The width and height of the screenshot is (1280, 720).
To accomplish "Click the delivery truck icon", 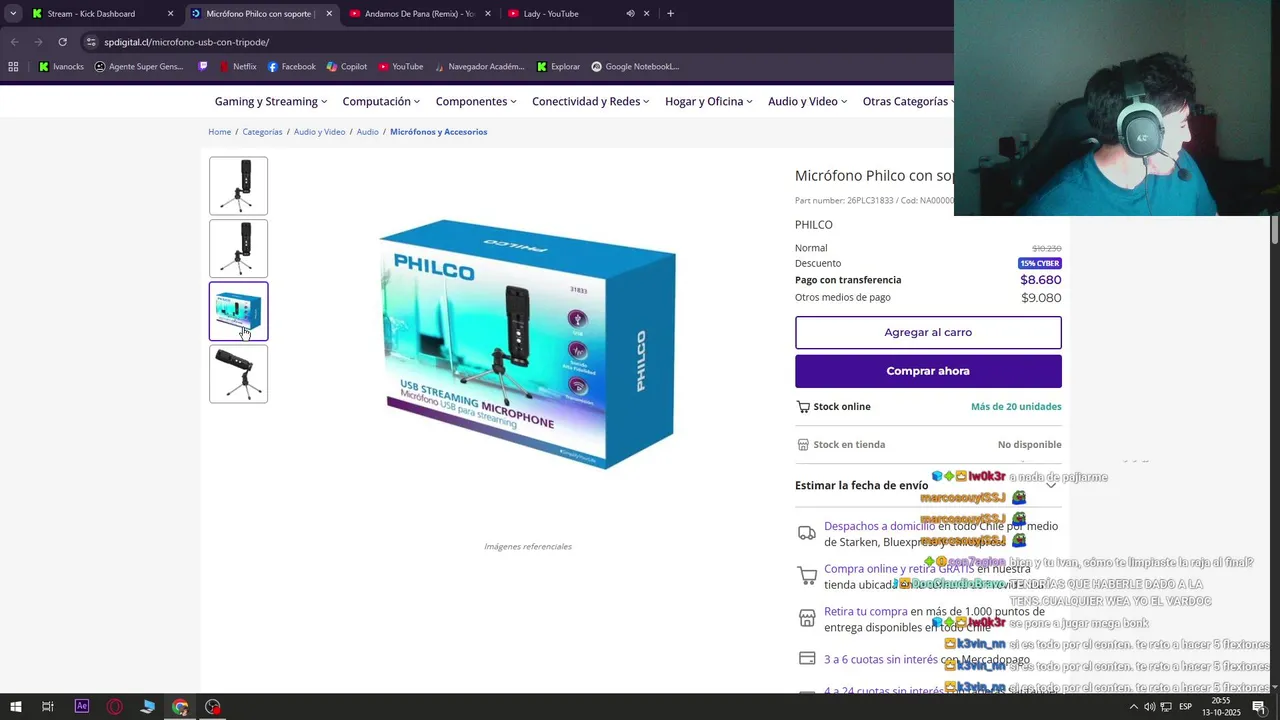I will point(806,534).
